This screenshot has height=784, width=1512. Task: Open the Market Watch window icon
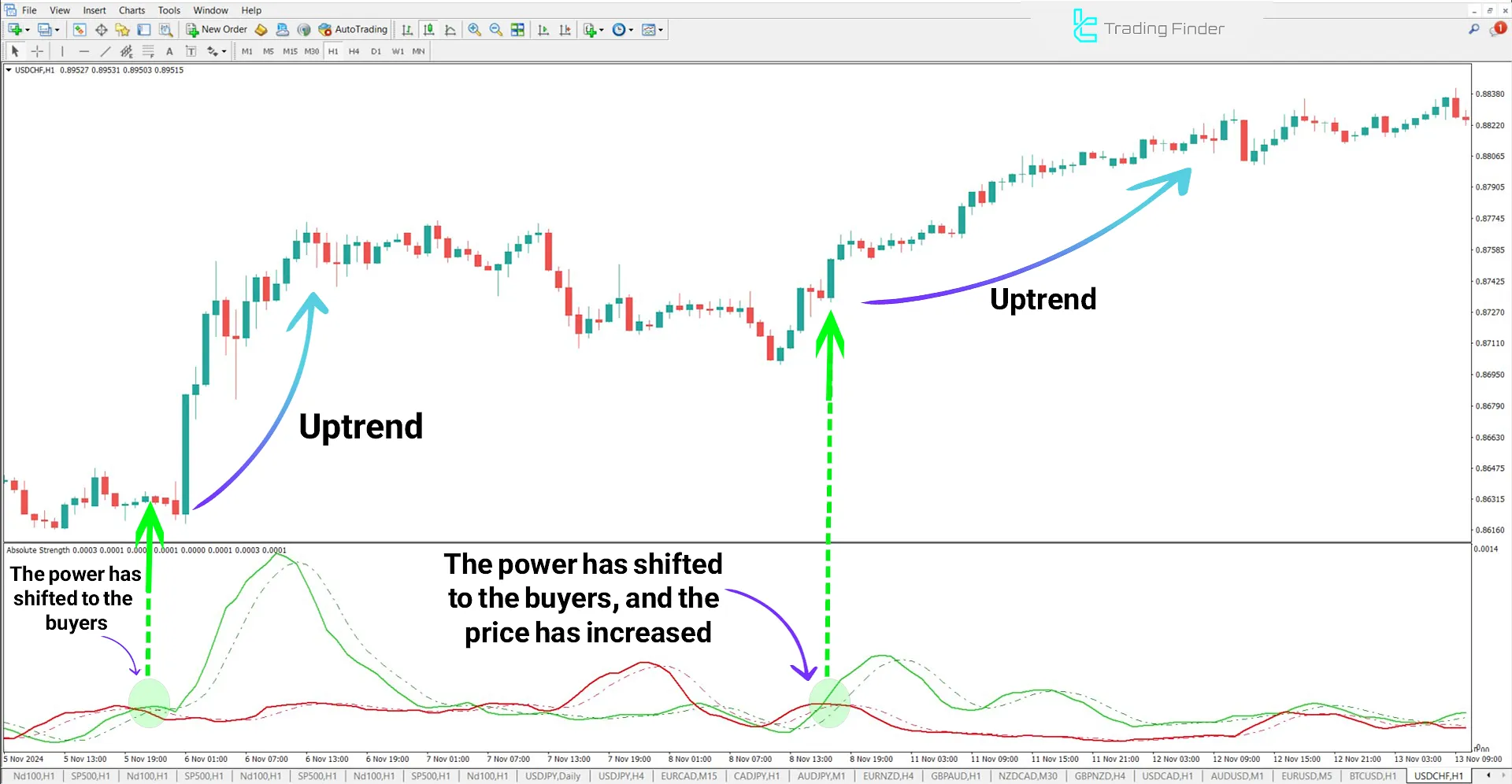pos(80,30)
